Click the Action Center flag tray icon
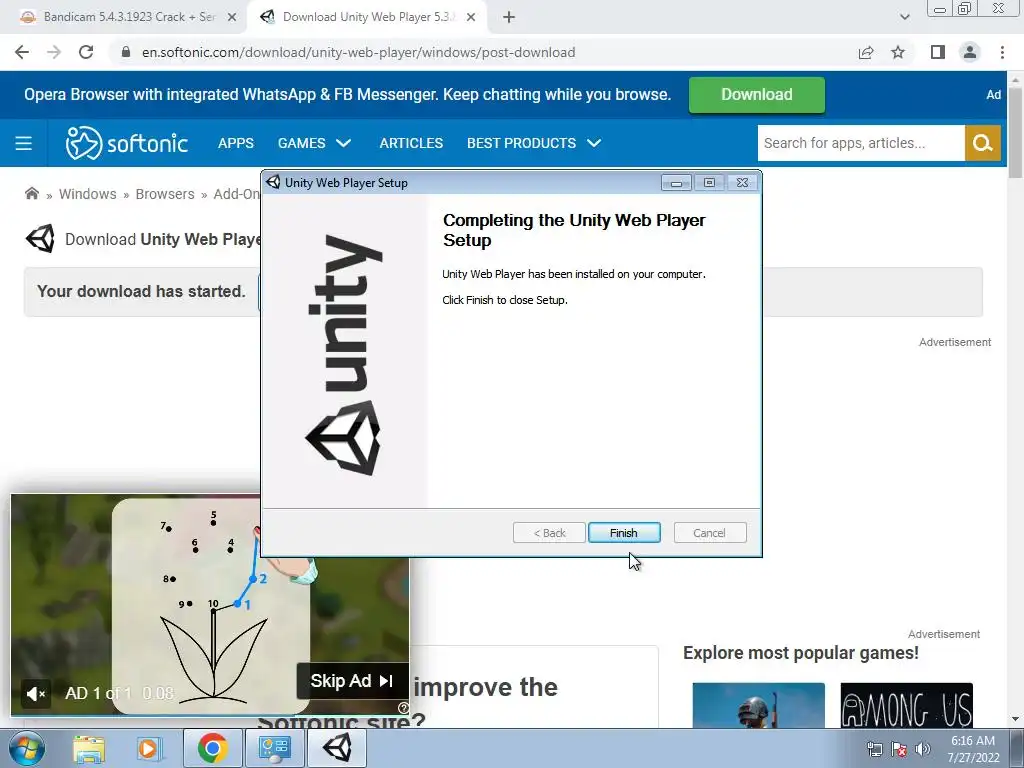The image size is (1024, 768). [x=899, y=750]
